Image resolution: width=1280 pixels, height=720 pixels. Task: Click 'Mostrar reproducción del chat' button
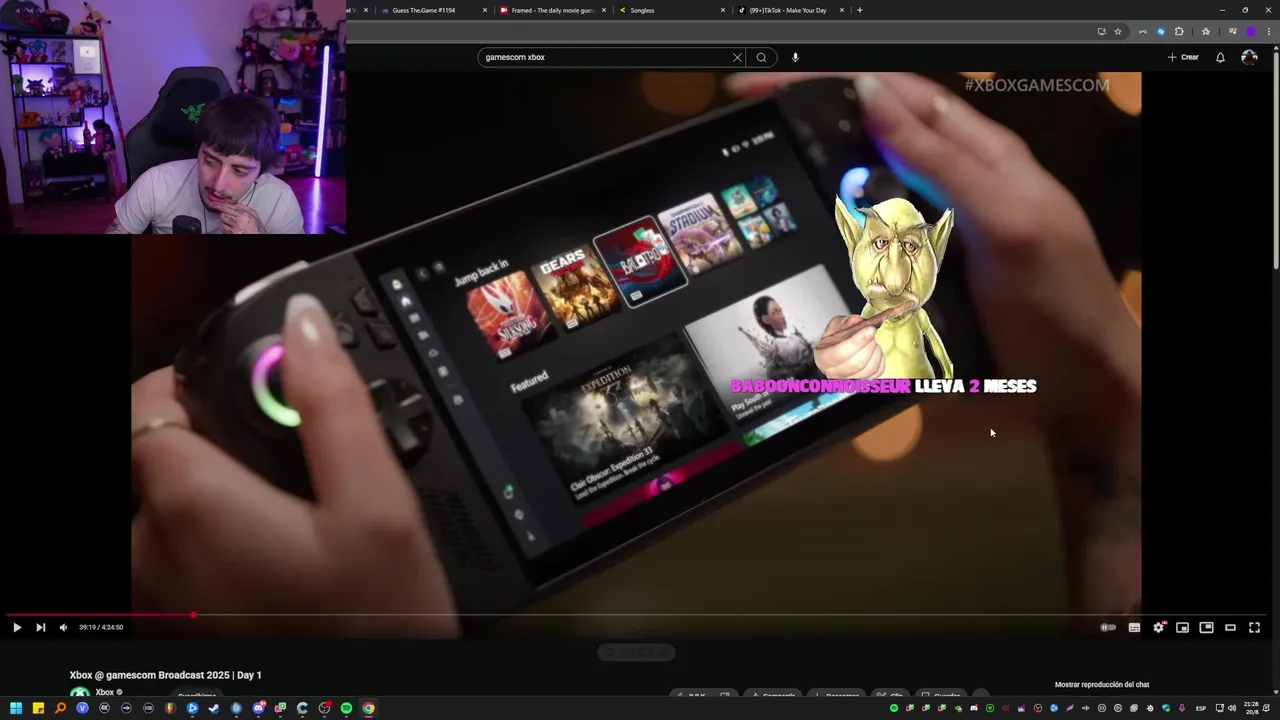[1102, 685]
